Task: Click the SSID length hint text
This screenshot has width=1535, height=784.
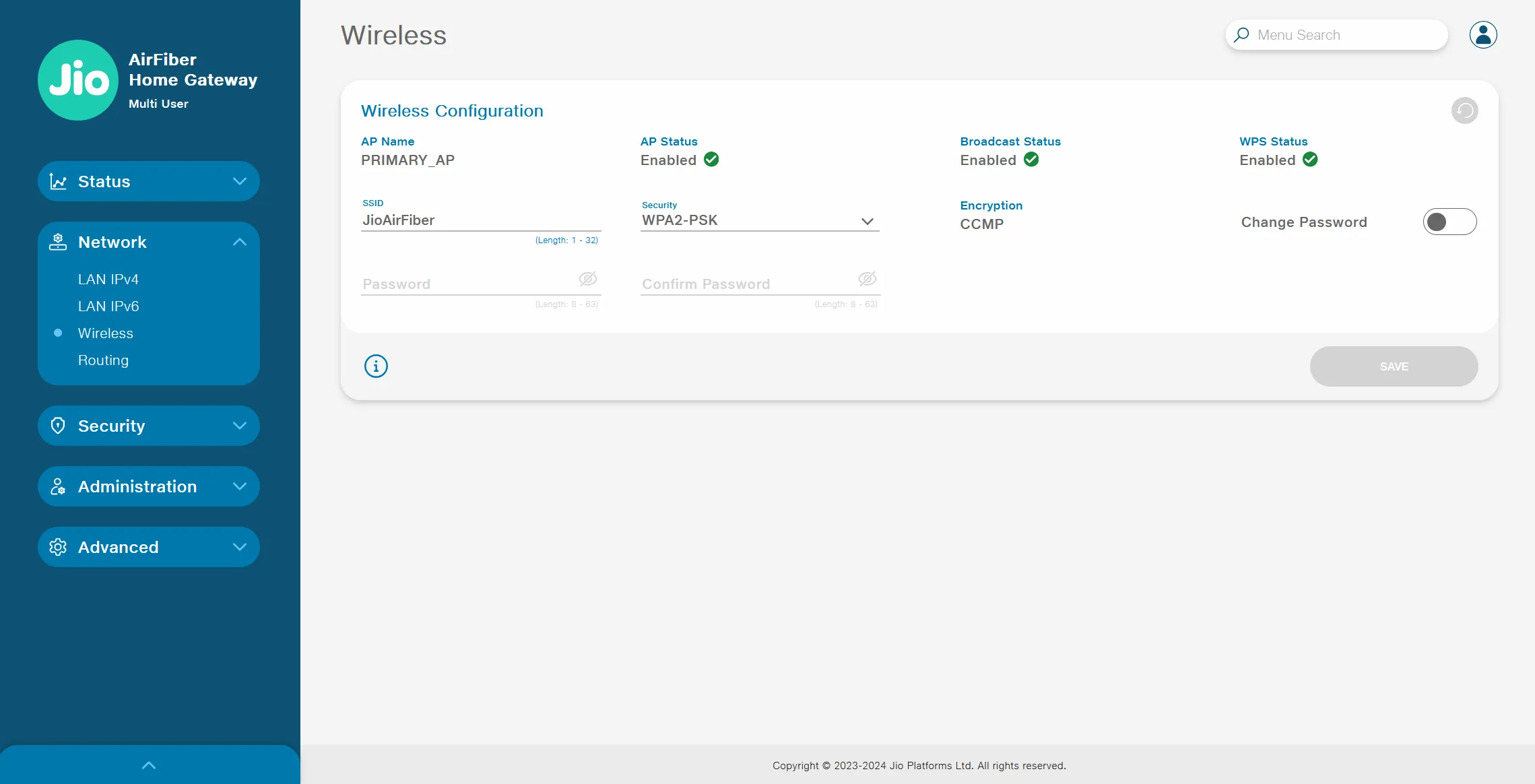Action: click(x=566, y=240)
